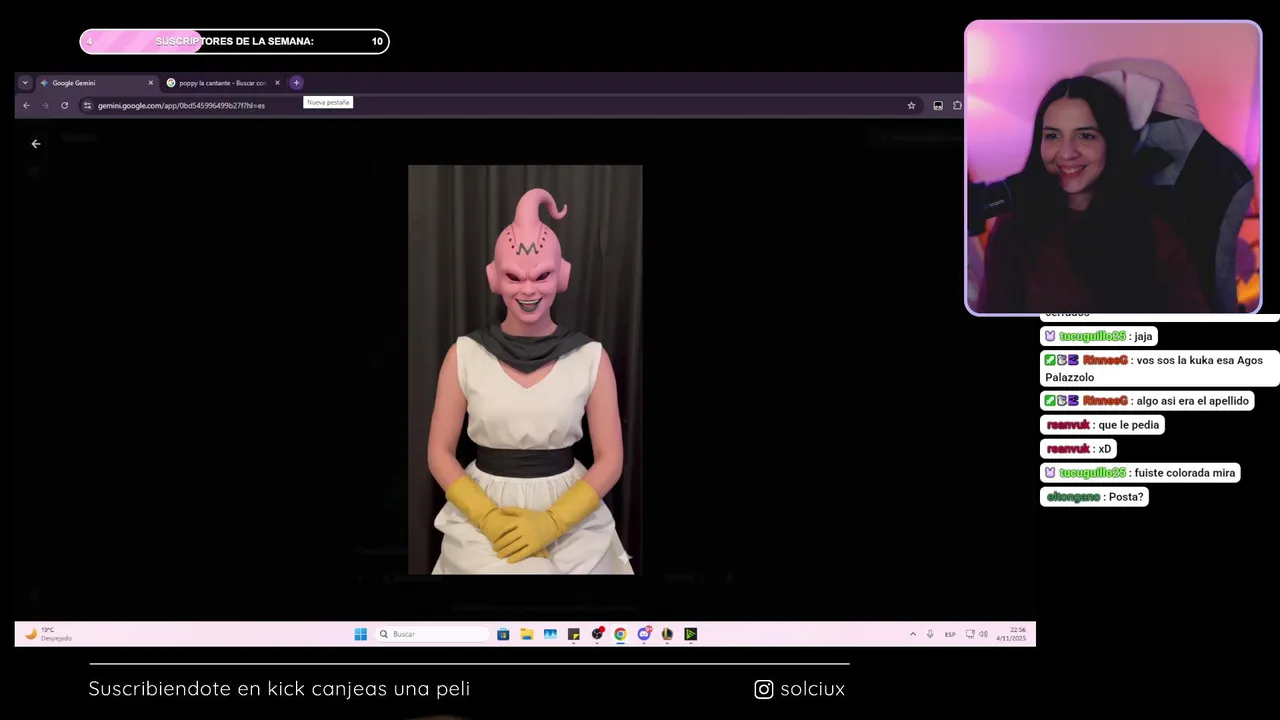The width and height of the screenshot is (1280, 720).
Task: Open the Windows Start menu
Action: (360, 634)
